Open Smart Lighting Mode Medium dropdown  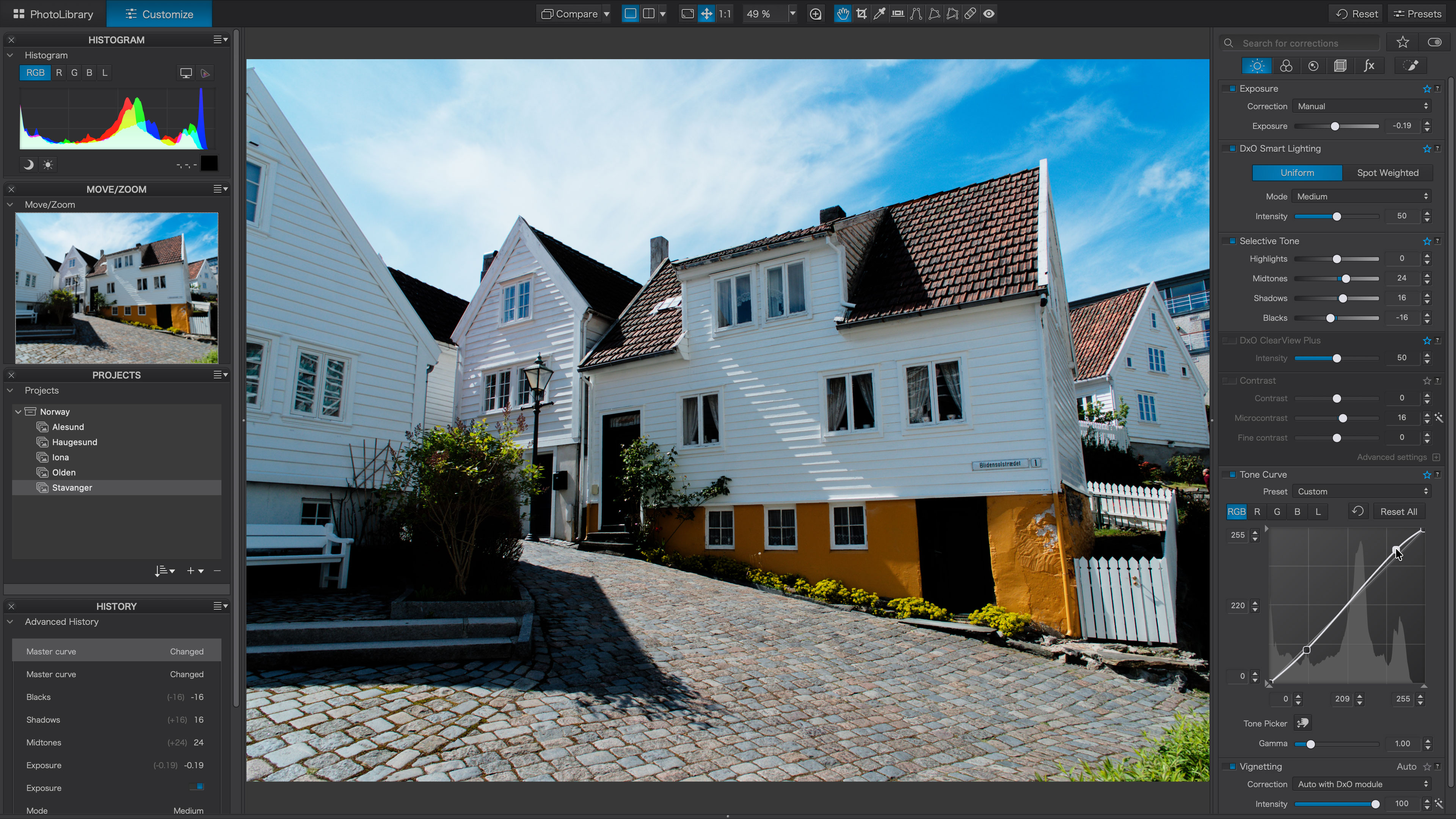(1362, 196)
